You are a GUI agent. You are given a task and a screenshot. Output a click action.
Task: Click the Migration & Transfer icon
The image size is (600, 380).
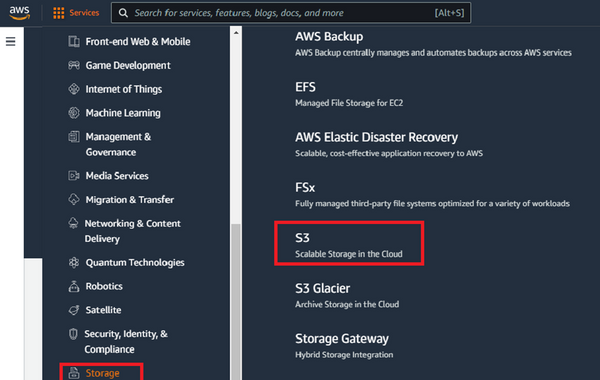74,199
